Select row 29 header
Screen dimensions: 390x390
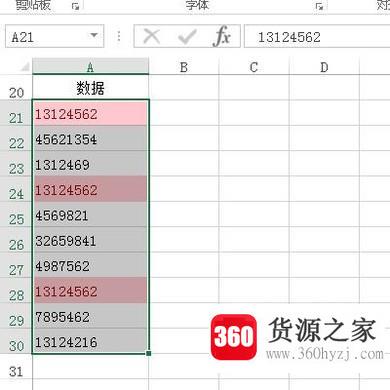[16, 315]
